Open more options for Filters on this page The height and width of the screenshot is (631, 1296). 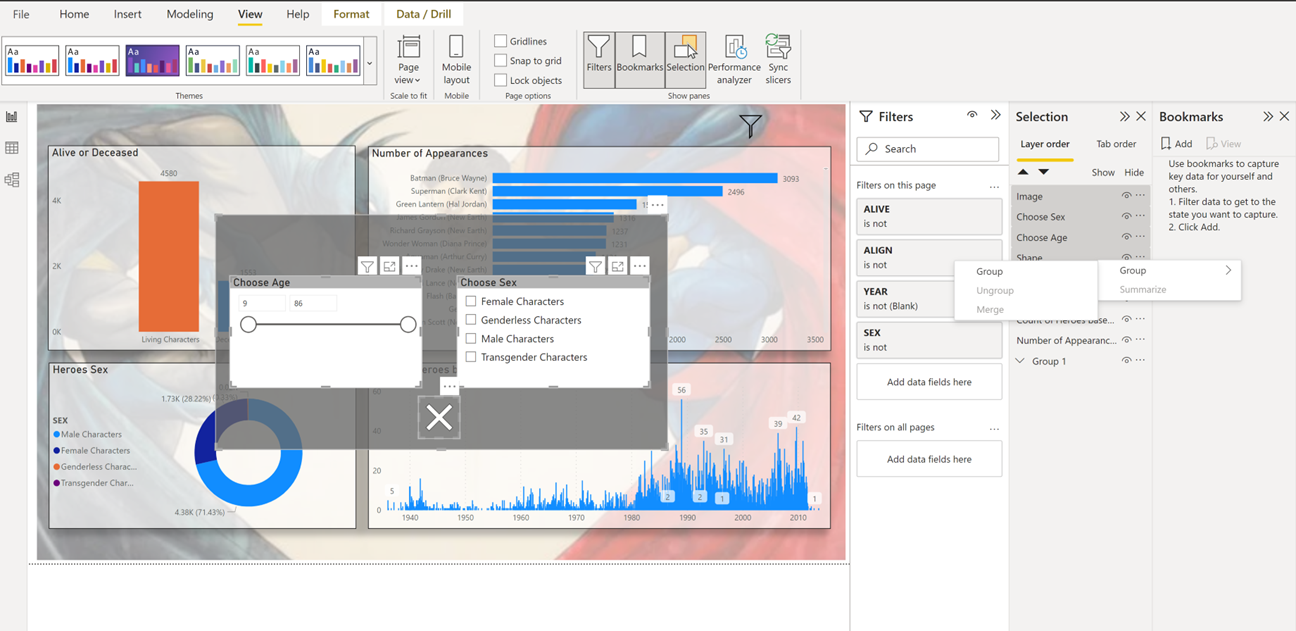(x=994, y=186)
